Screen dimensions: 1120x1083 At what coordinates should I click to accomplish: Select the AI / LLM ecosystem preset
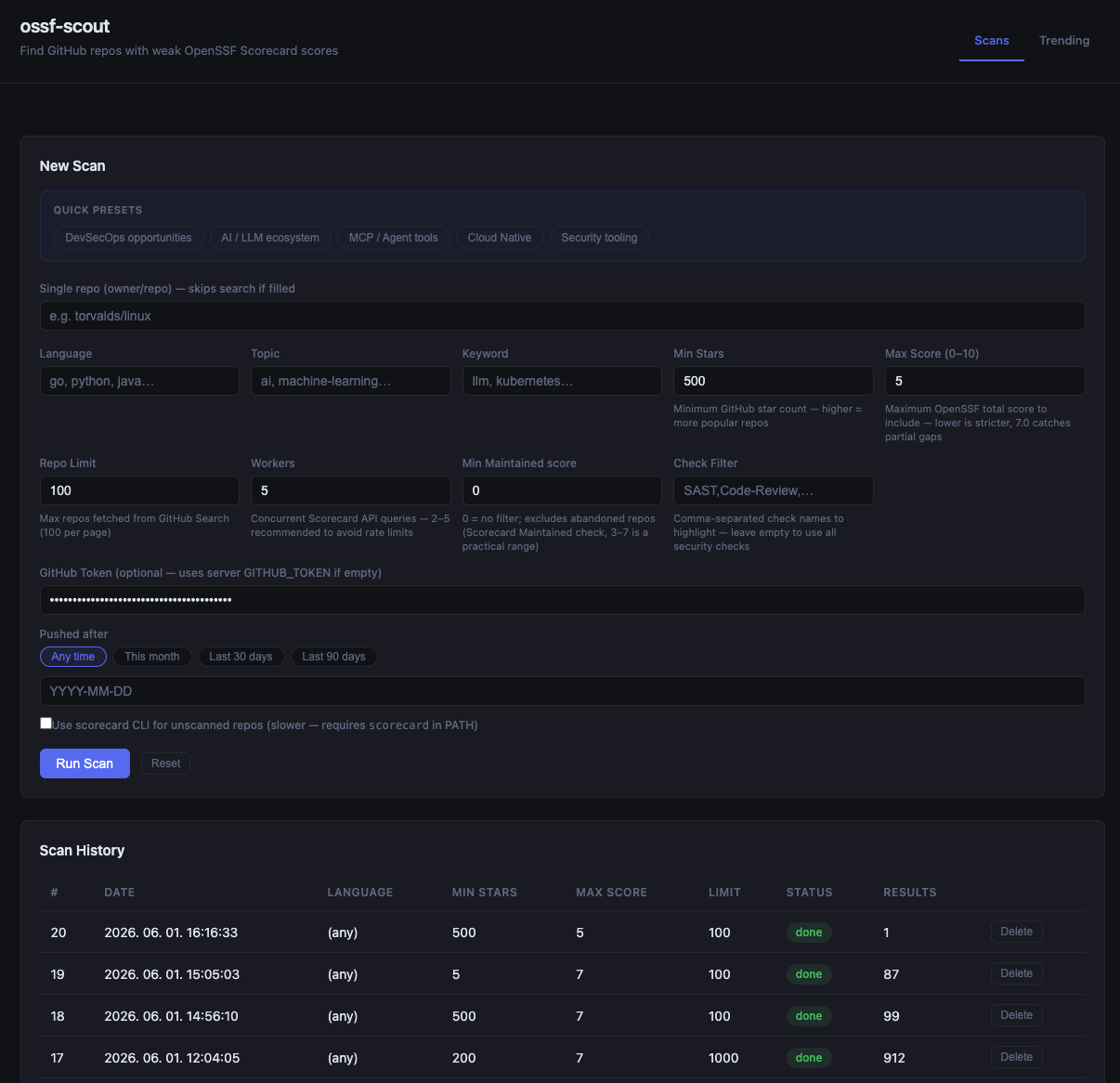(270, 238)
